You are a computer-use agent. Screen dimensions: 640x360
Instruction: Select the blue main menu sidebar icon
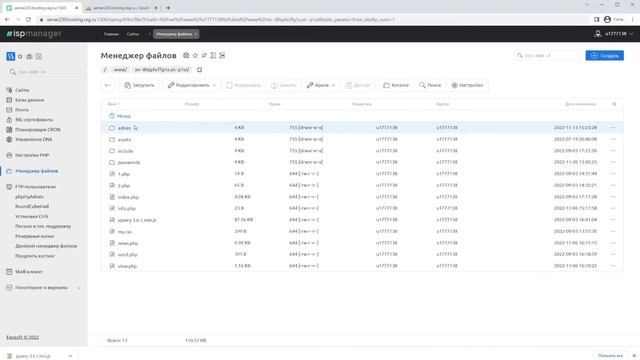click(11, 56)
